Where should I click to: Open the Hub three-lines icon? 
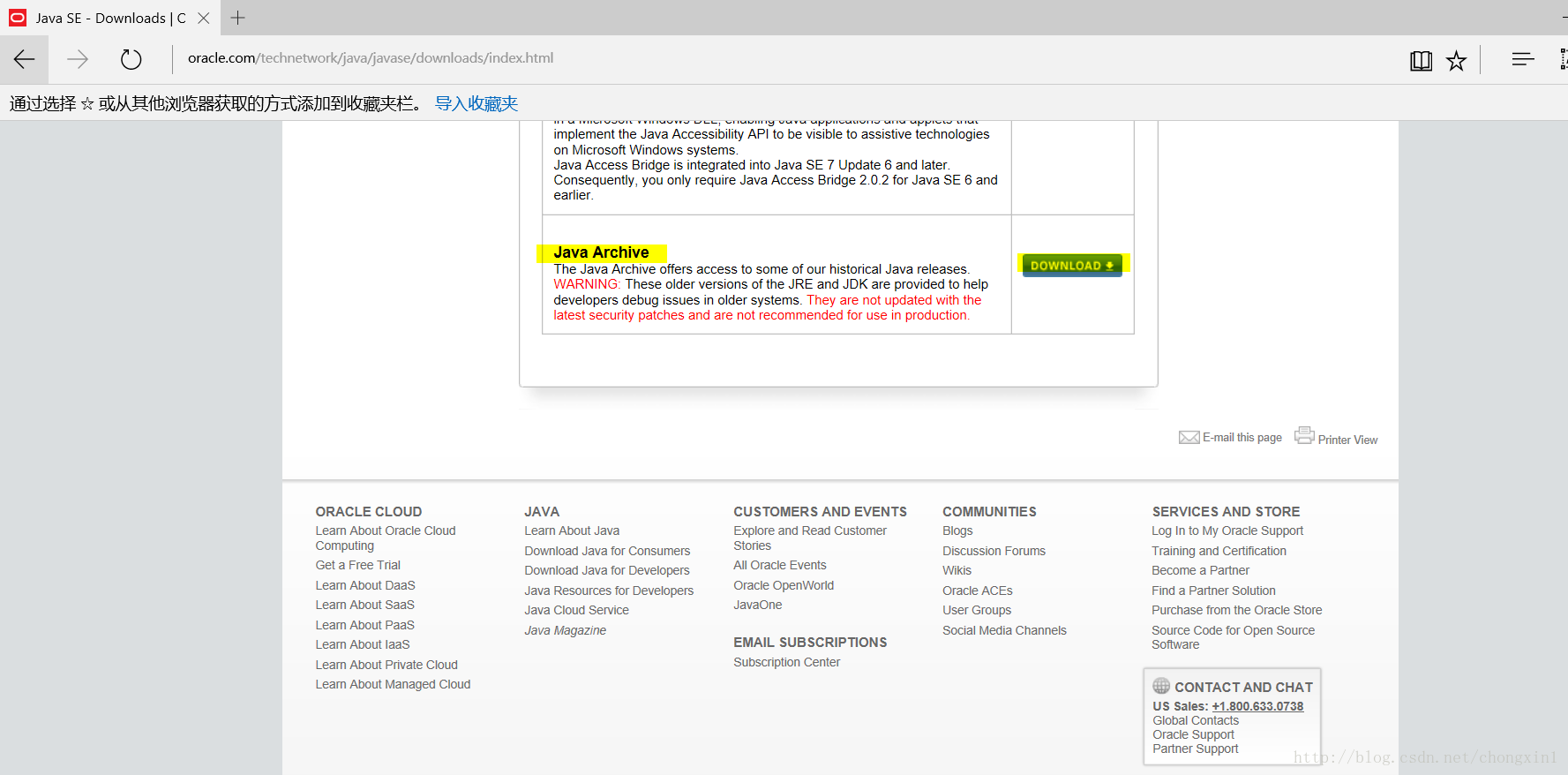(1523, 59)
